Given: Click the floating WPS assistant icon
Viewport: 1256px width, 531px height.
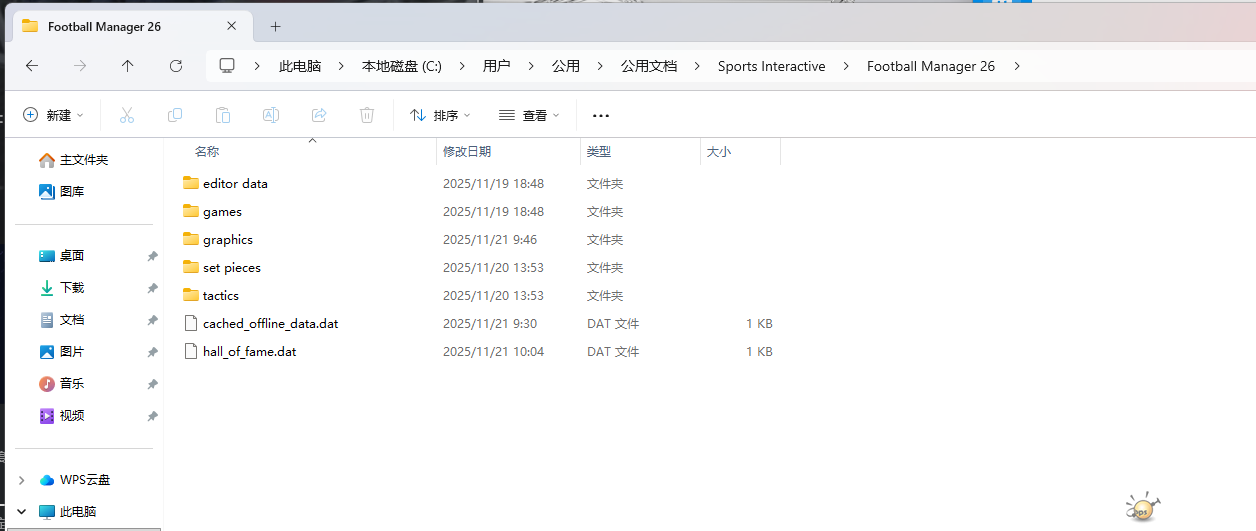Looking at the screenshot, I should pyautogui.click(x=1143, y=507).
